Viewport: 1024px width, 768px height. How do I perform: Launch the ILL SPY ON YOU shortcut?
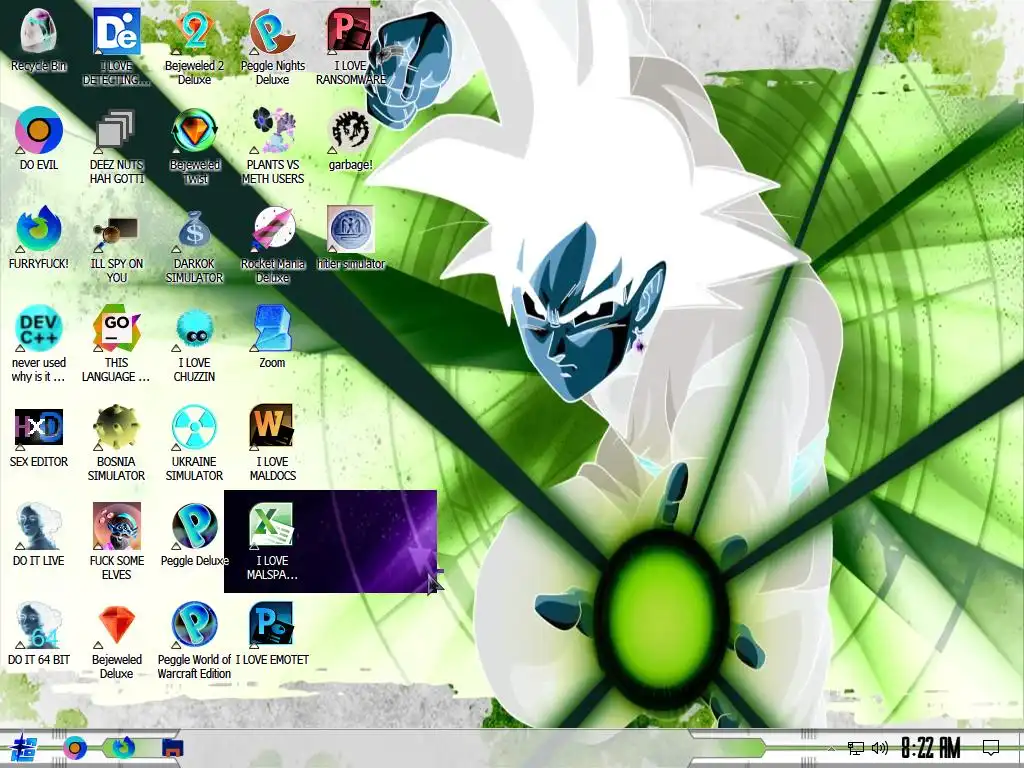(116, 234)
